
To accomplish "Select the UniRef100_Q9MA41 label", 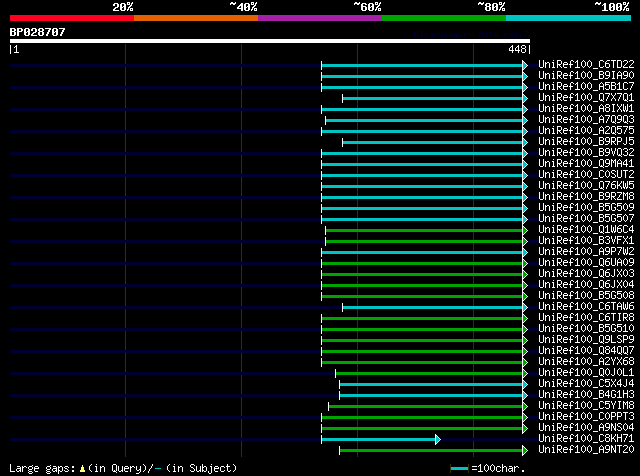I will (586, 164).
